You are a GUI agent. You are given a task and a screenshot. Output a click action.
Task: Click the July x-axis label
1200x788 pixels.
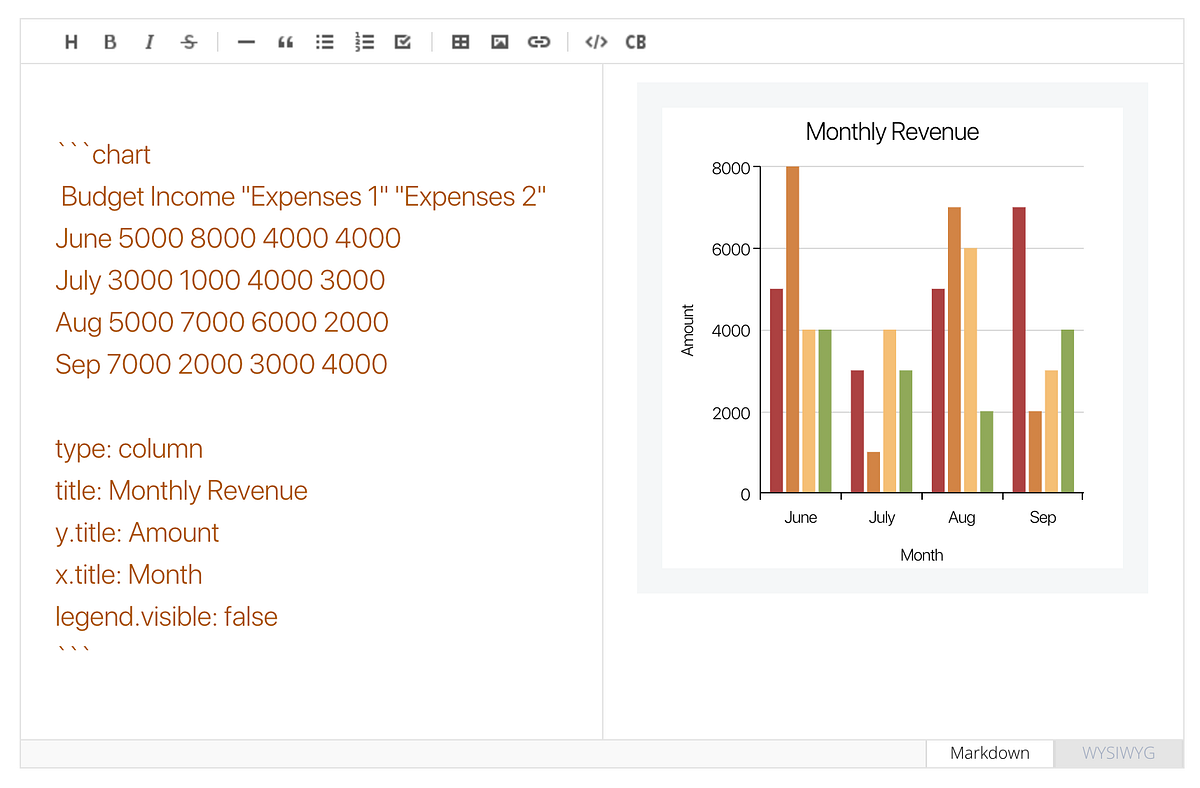point(882,518)
